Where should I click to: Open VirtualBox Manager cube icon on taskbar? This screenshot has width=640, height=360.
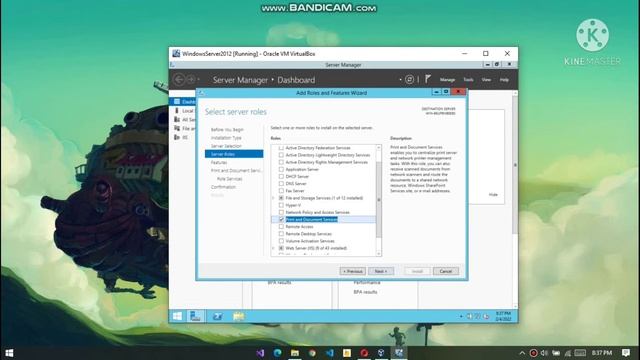click(x=381, y=353)
